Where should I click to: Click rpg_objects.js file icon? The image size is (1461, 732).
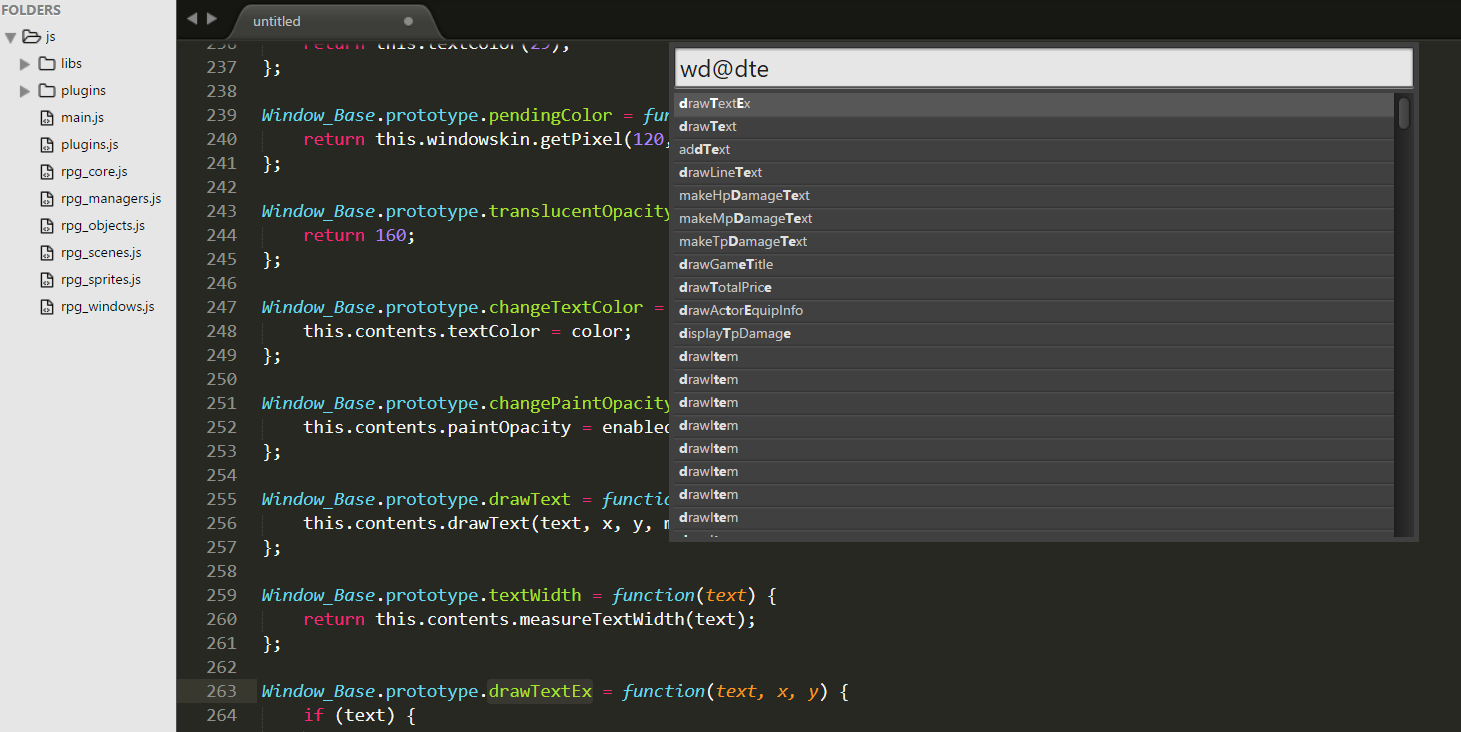[47, 226]
